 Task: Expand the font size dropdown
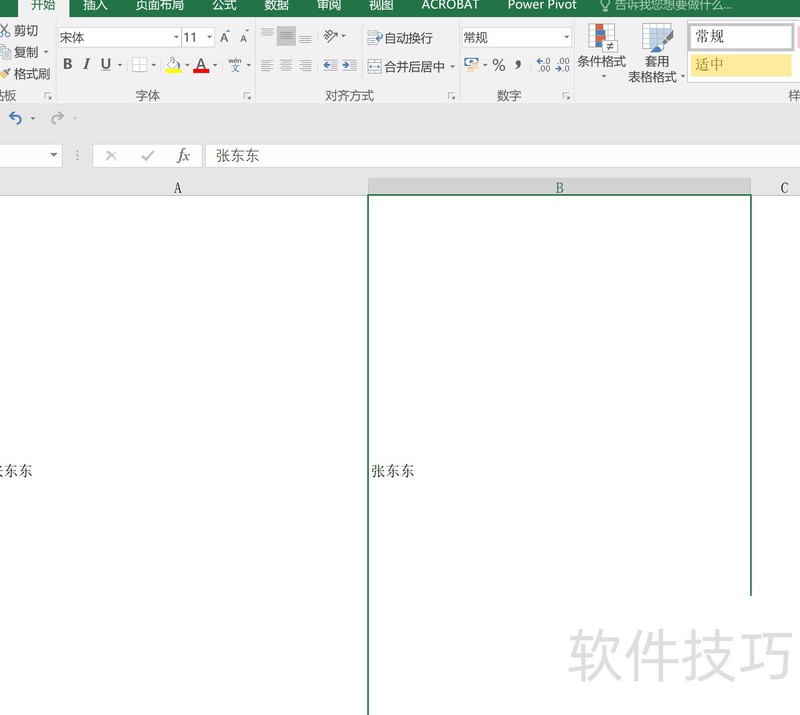click(x=209, y=38)
